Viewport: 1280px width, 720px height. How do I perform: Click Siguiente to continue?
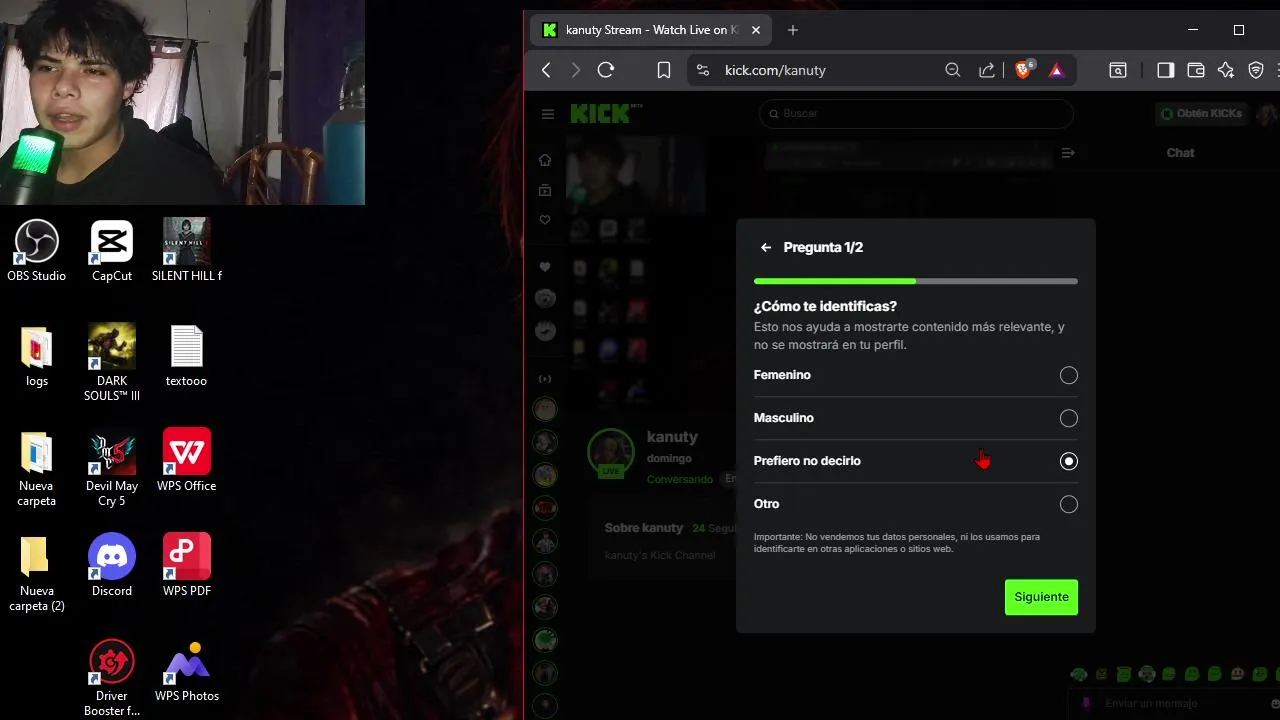click(x=1041, y=597)
